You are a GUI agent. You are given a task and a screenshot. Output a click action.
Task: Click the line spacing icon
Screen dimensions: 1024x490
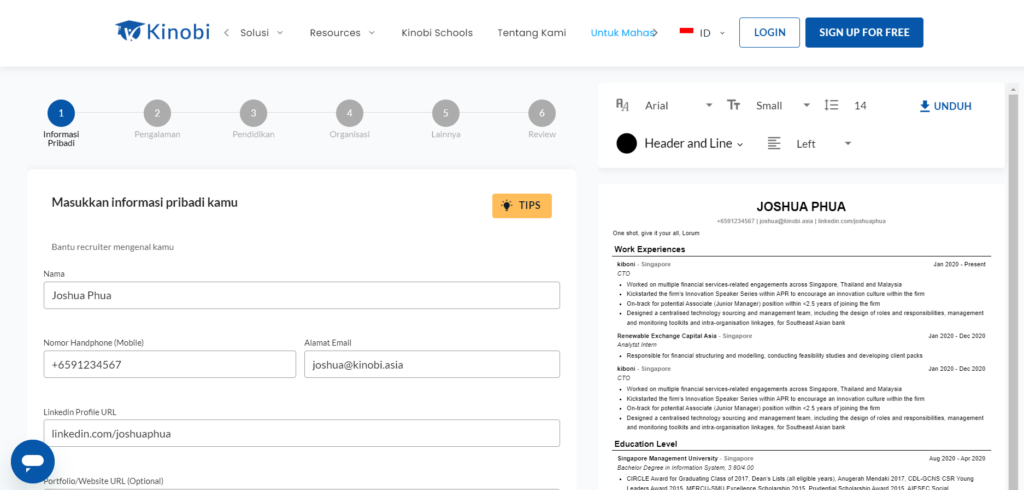click(x=831, y=105)
